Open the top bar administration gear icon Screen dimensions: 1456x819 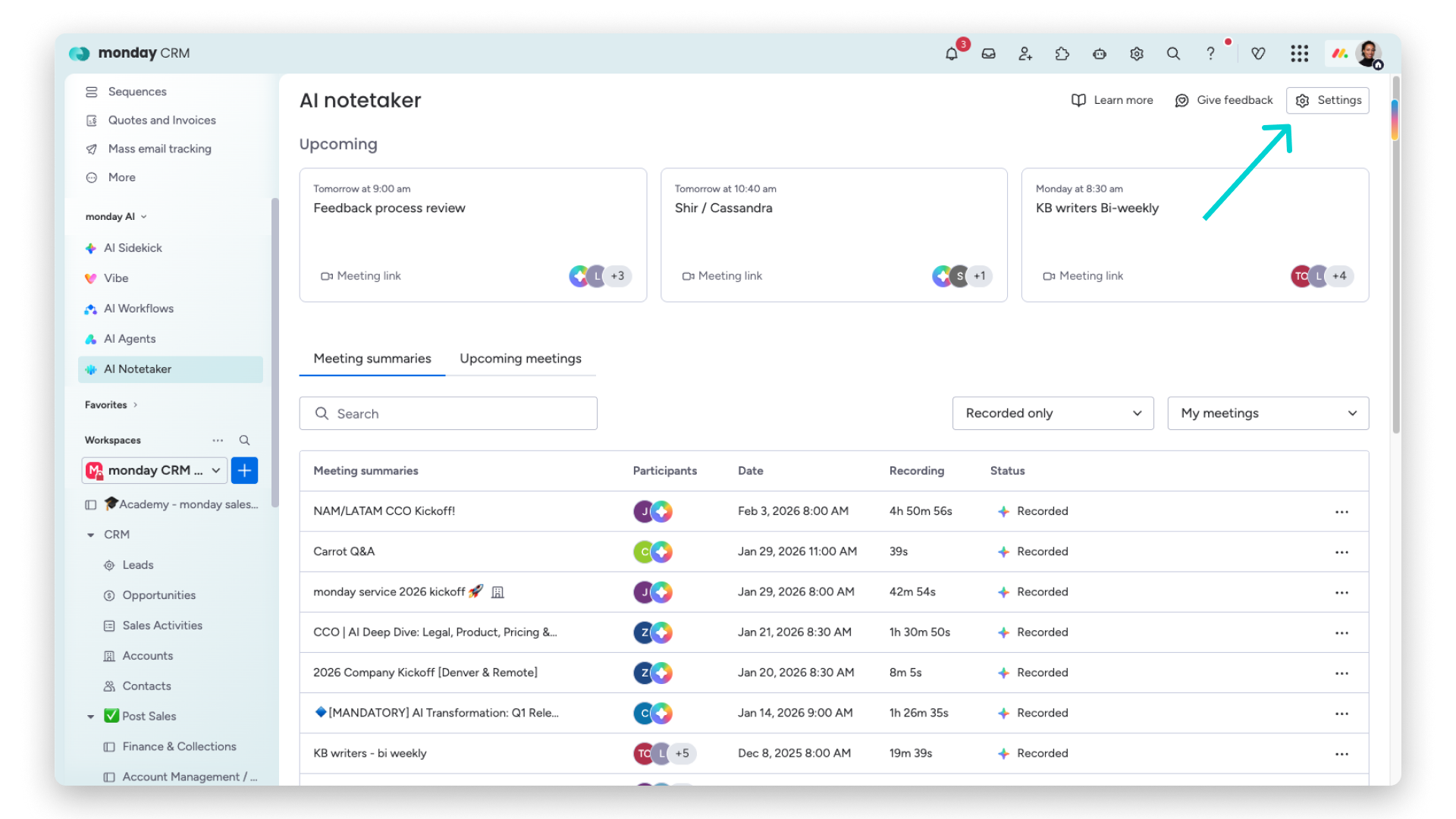1137,54
